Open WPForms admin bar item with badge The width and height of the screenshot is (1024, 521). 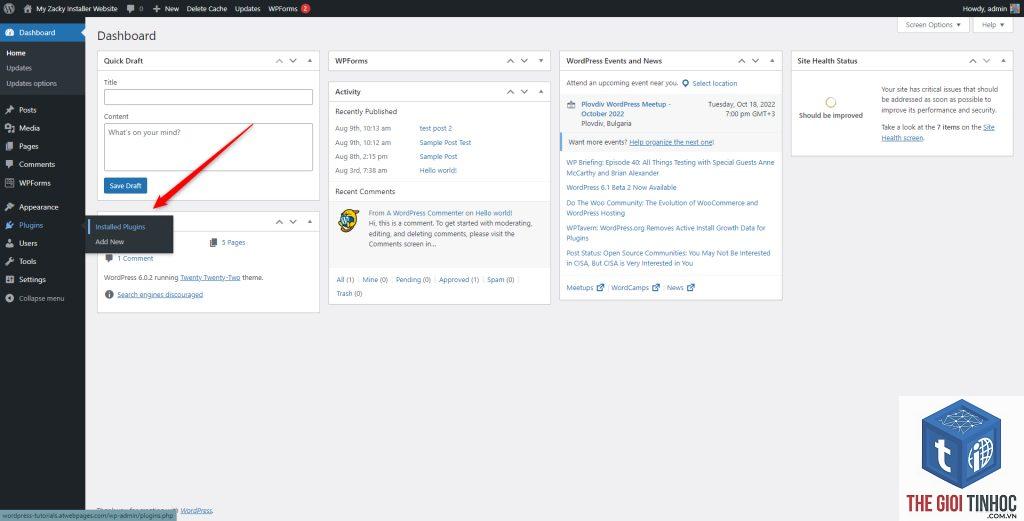coord(289,8)
